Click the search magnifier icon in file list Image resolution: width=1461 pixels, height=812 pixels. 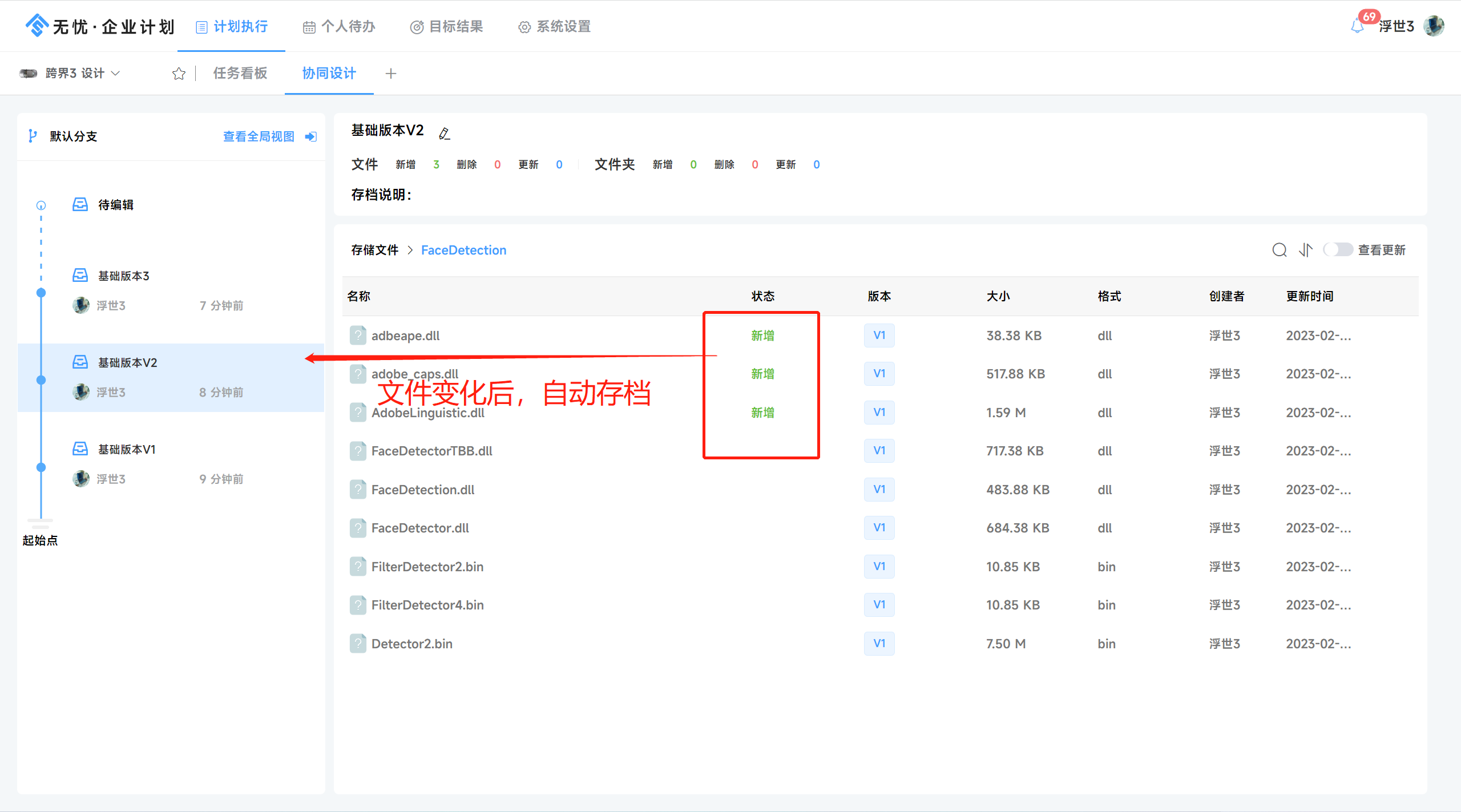click(1279, 250)
